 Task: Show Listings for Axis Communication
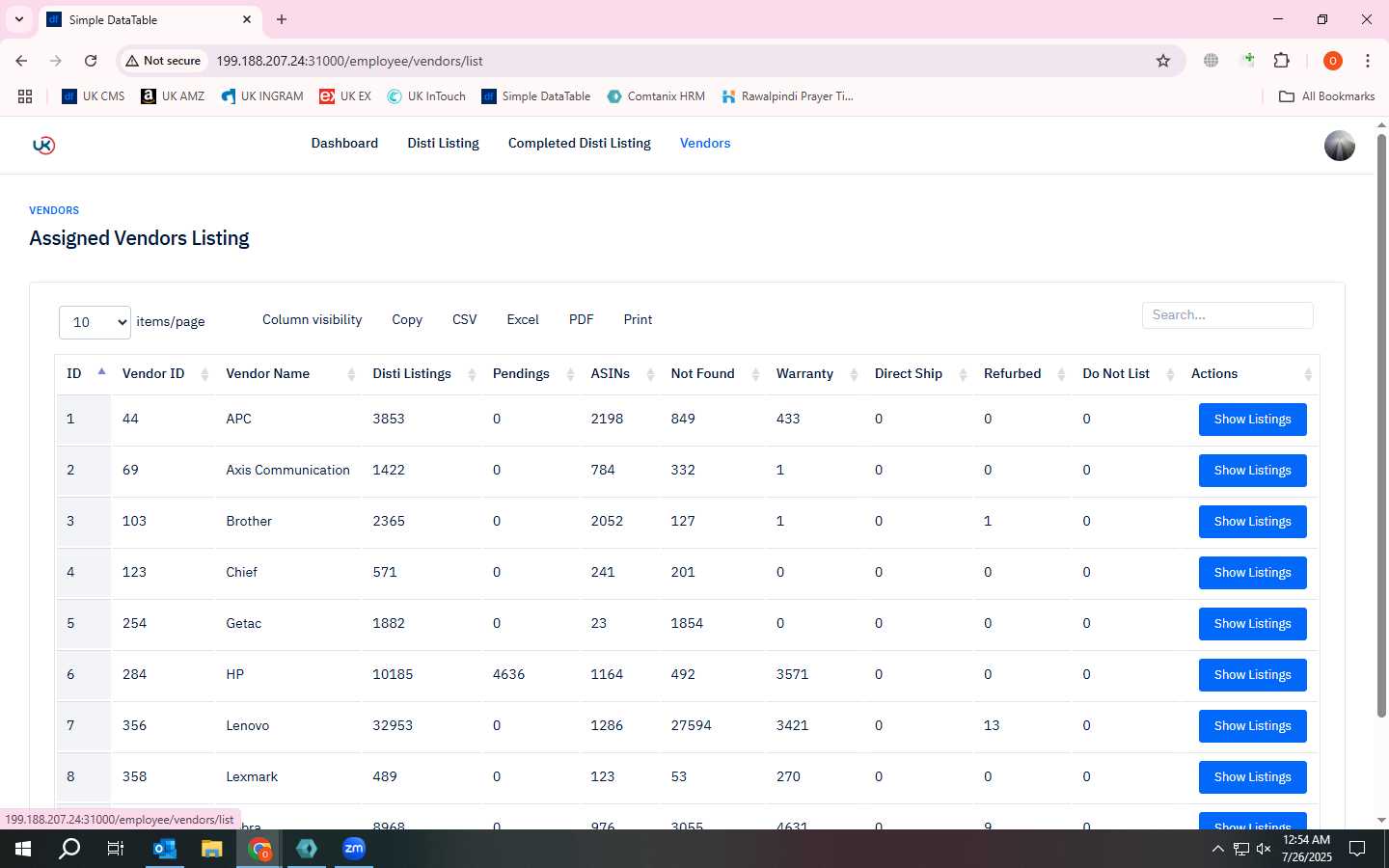(x=1252, y=471)
